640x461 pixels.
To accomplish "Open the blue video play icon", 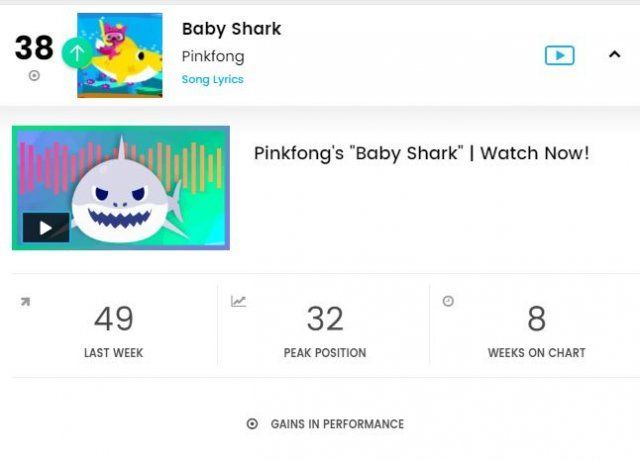I will coord(559,55).
